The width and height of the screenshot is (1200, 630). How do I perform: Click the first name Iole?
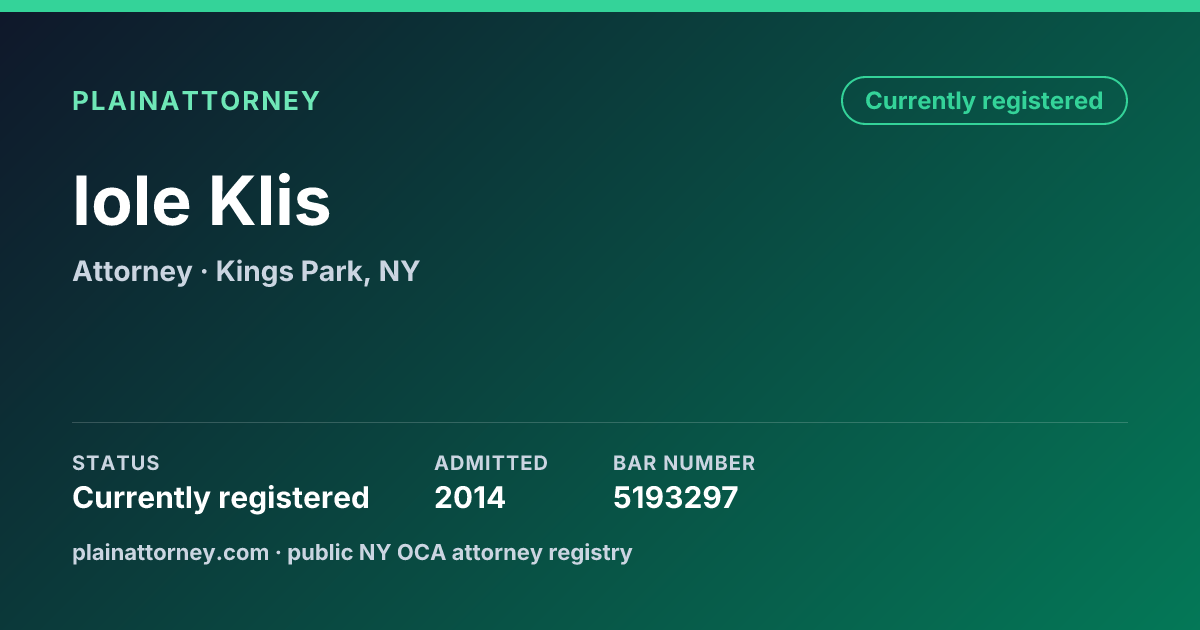131,201
